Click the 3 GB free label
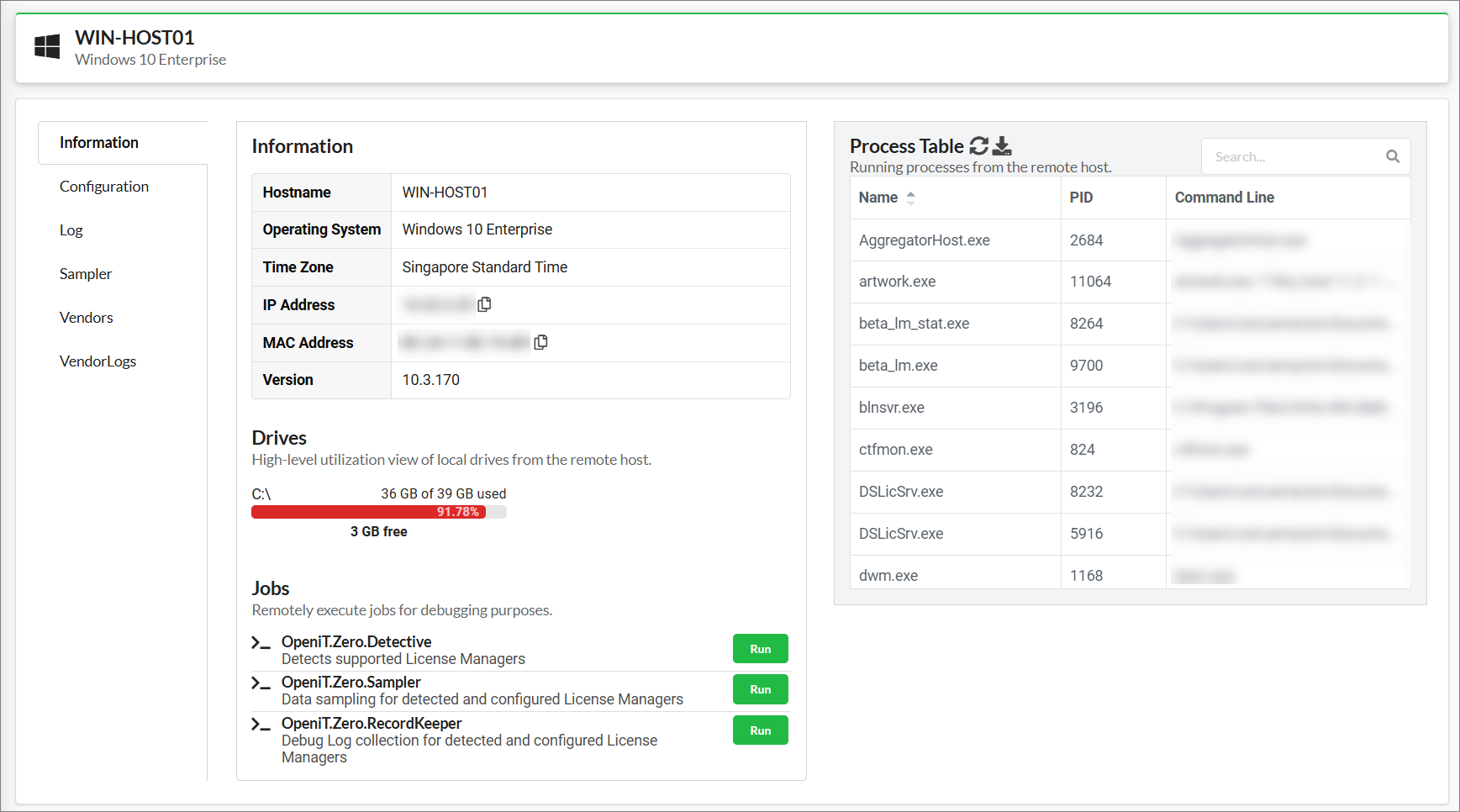The width and height of the screenshot is (1460, 812). 379,532
